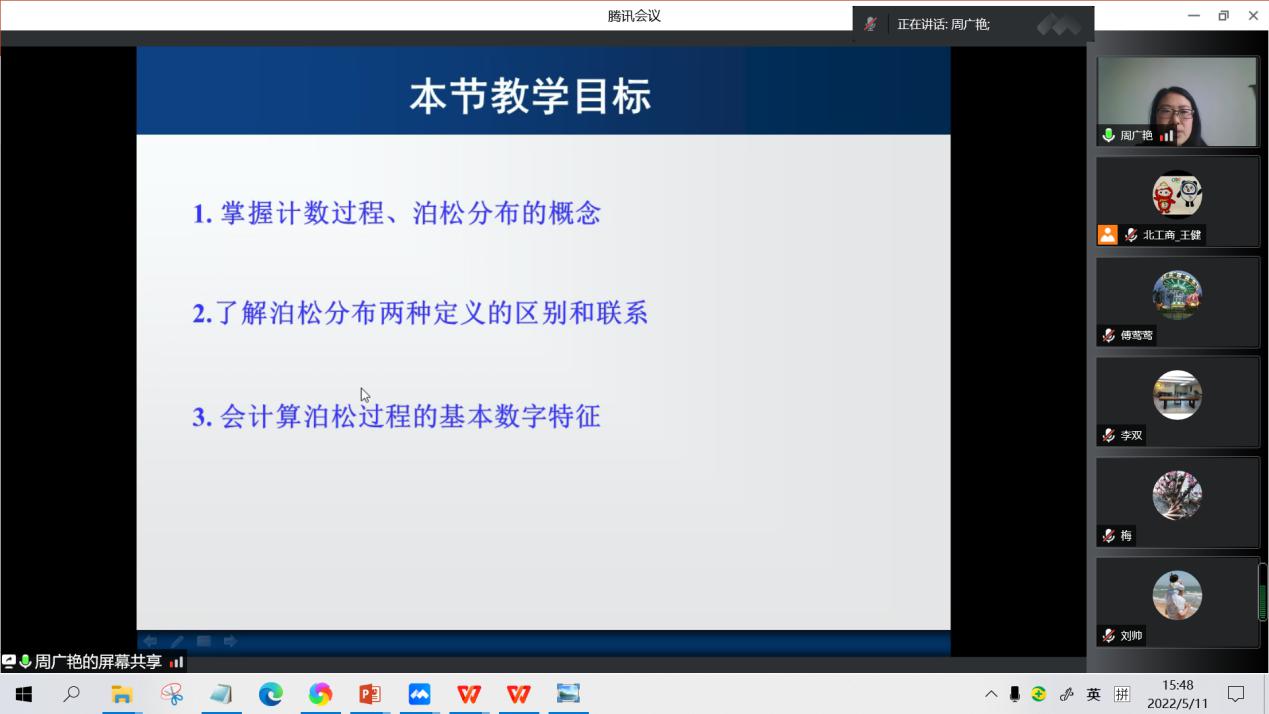Click the pen annotation icon on slideshow
Viewport: 1269px width, 714px height.
coord(177,641)
